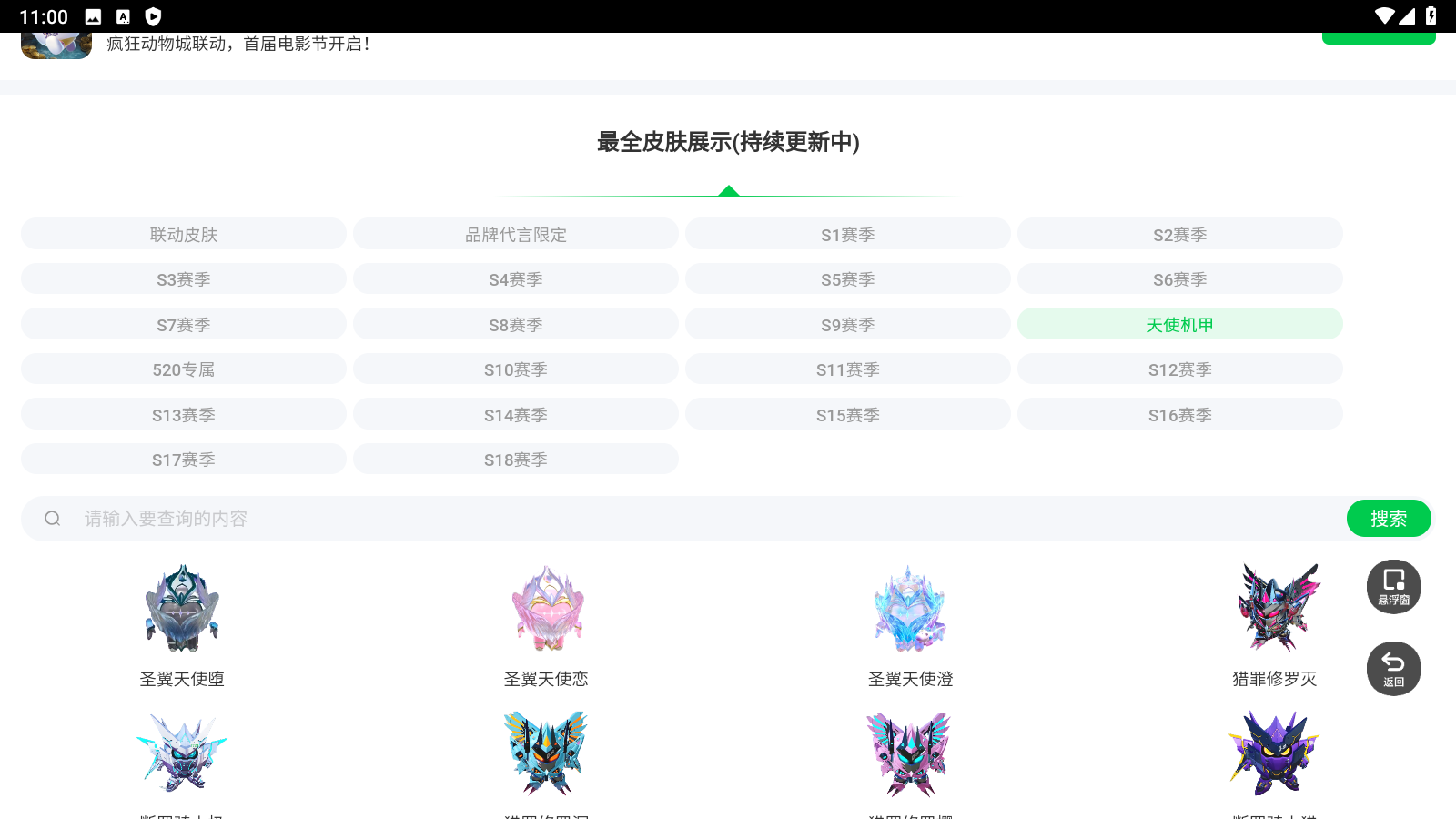The width and height of the screenshot is (1456, 819).
Task: View the 猎罪修罗灭 skin image
Action: pos(1278,607)
